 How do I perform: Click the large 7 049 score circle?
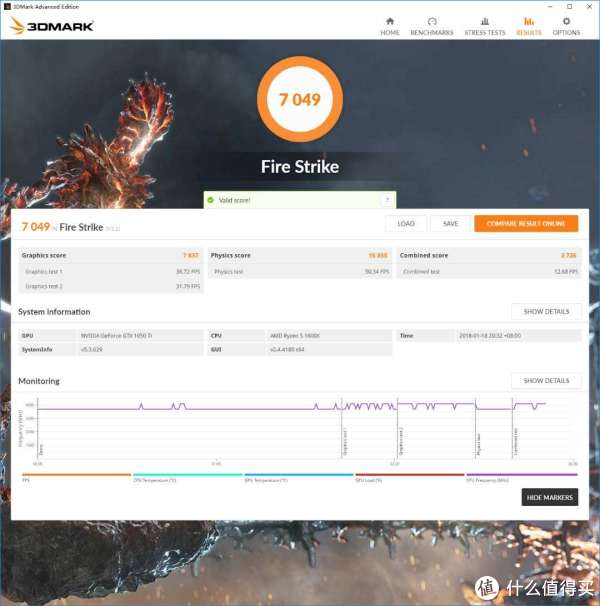coord(300,99)
